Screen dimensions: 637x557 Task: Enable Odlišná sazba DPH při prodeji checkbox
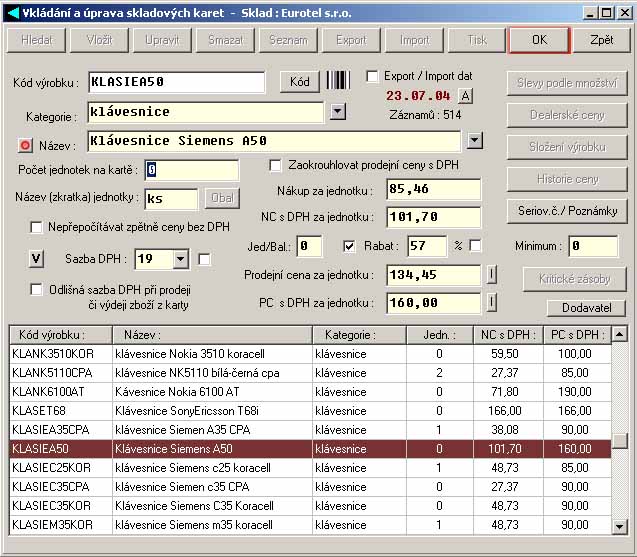tap(36, 290)
